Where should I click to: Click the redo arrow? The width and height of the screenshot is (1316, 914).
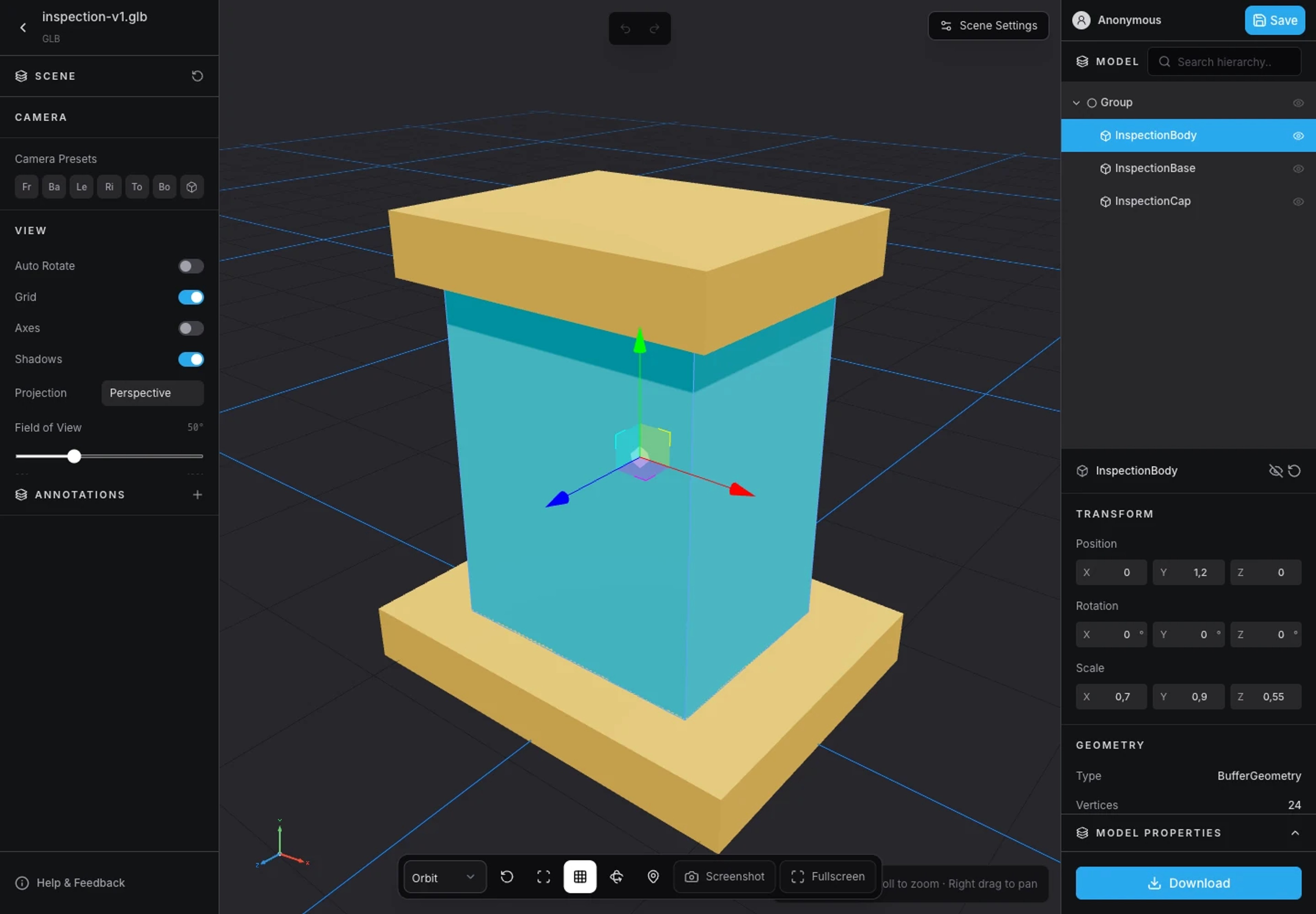pos(655,28)
